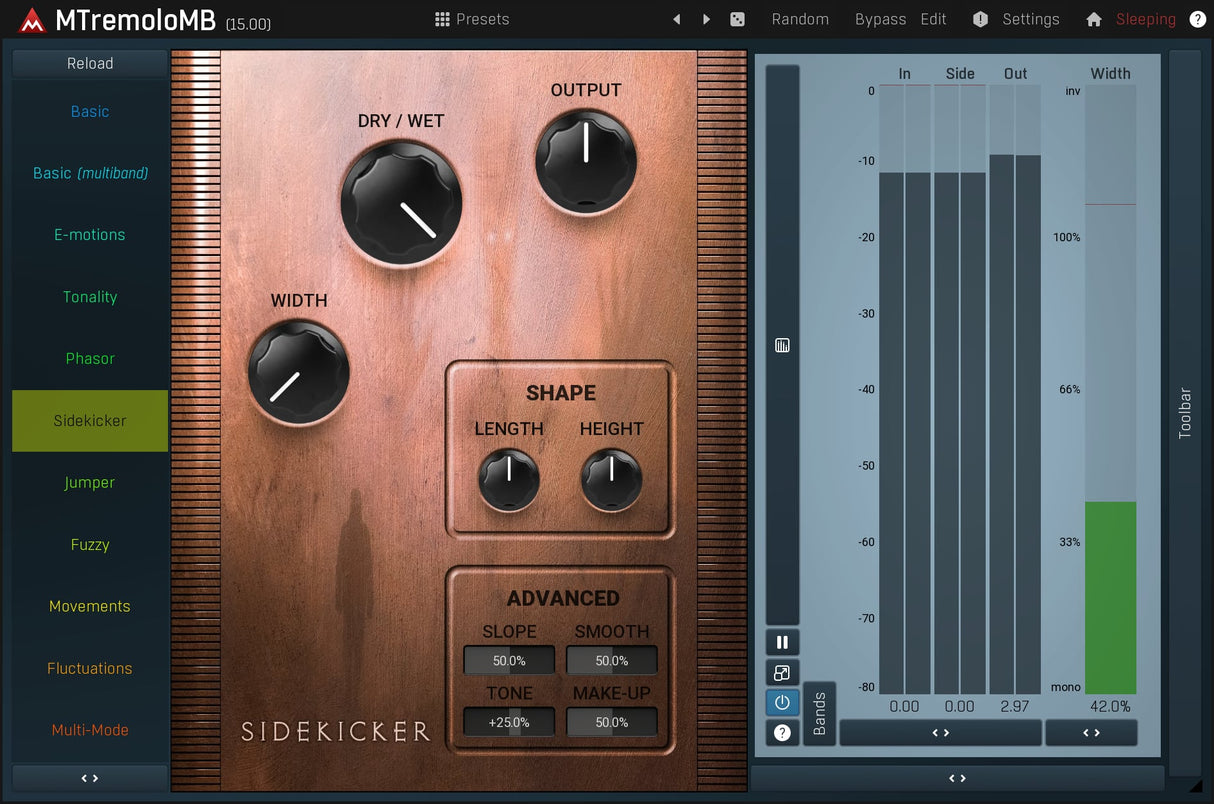Click the meter popup window icon
The height and width of the screenshot is (804, 1214).
point(782,673)
